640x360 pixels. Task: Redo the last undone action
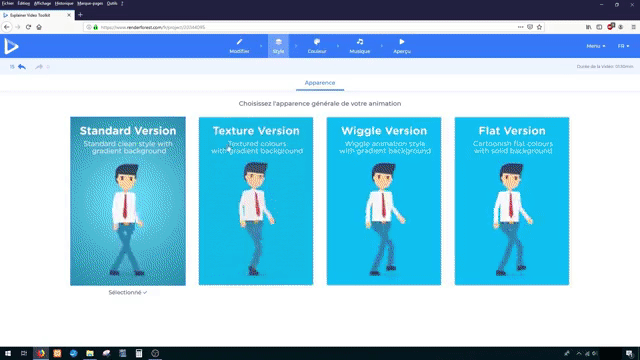(39, 67)
